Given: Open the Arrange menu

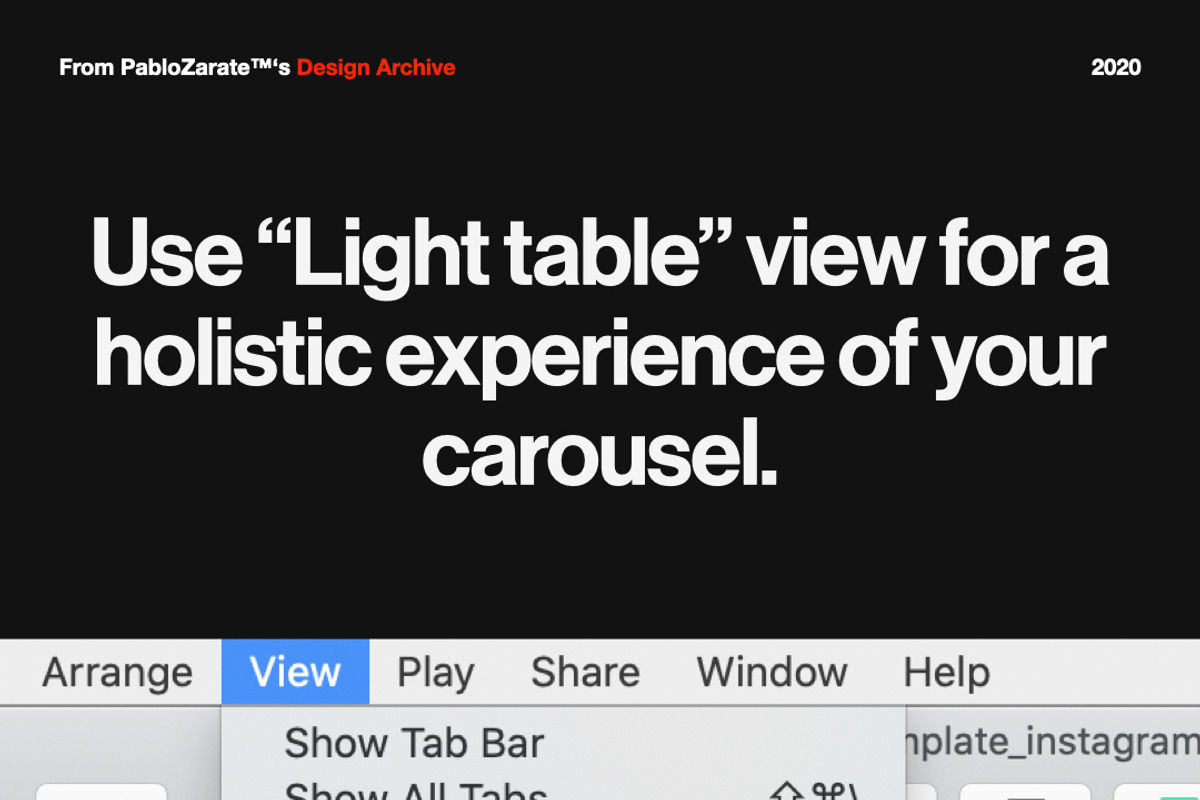Looking at the screenshot, I should [x=117, y=672].
